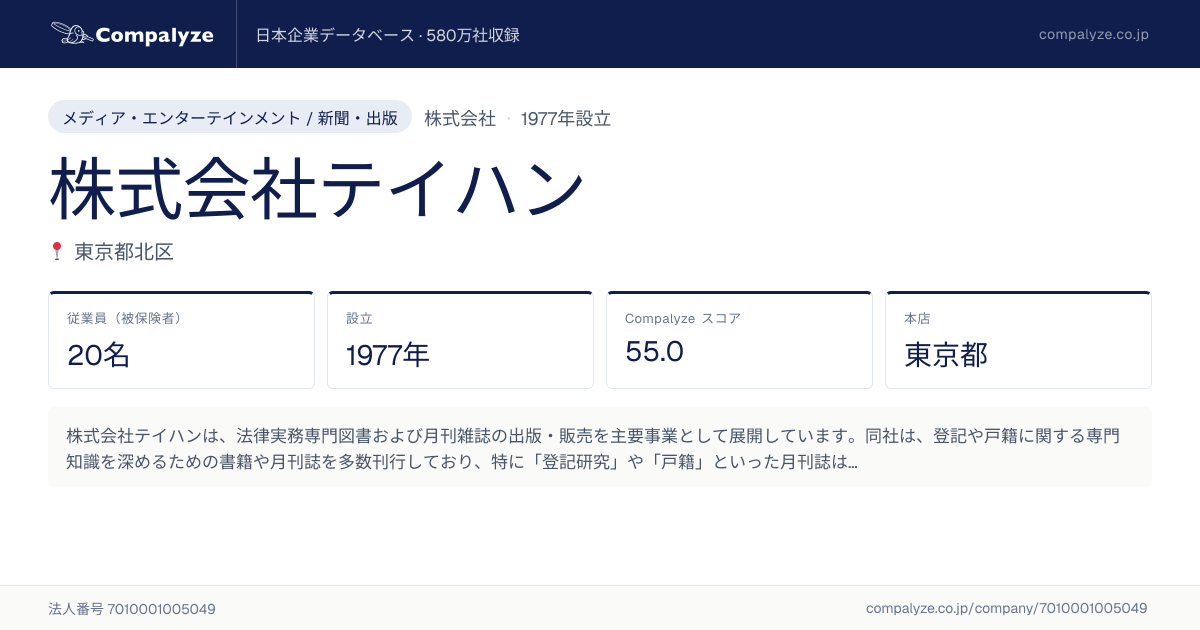Click the Compalyze スコア card label

[x=683, y=318]
